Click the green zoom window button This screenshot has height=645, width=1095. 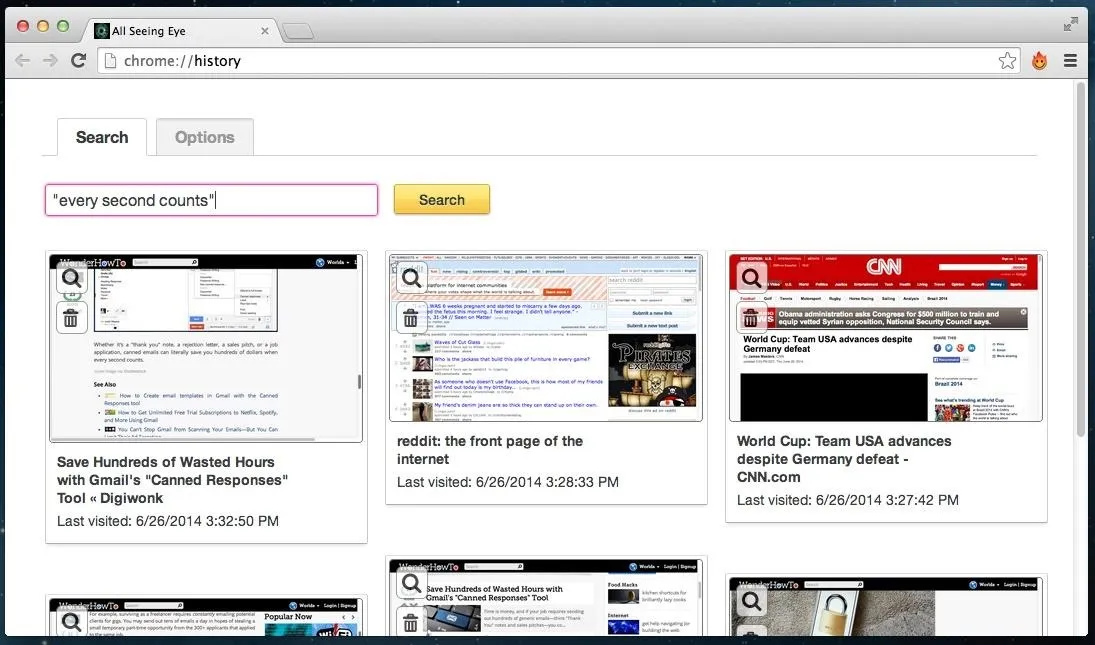pyautogui.click(x=63, y=26)
